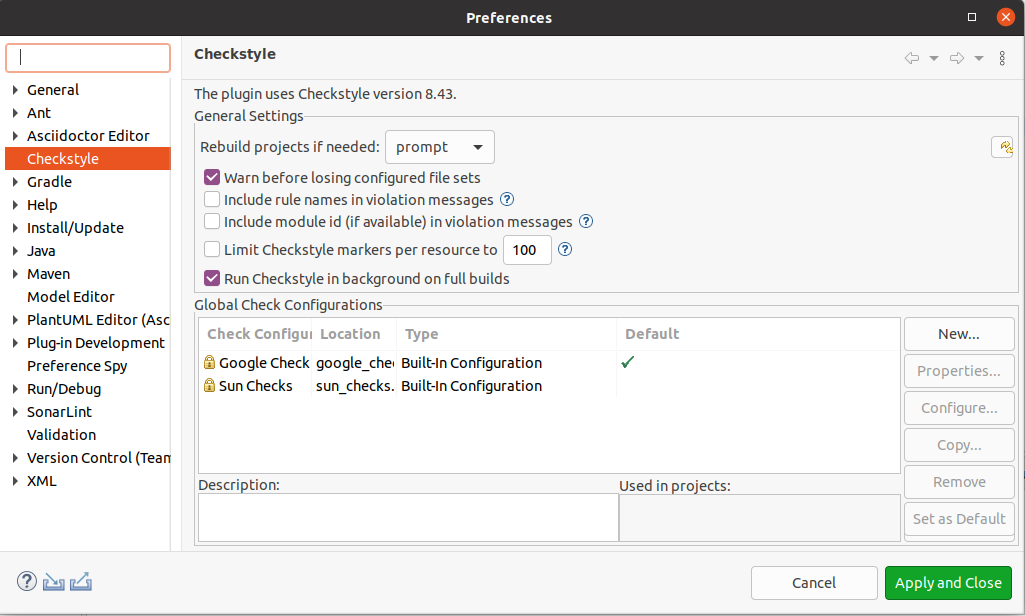Select Plug-in Development in the preferences tree
The image size is (1025, 616).
(95, 343)
